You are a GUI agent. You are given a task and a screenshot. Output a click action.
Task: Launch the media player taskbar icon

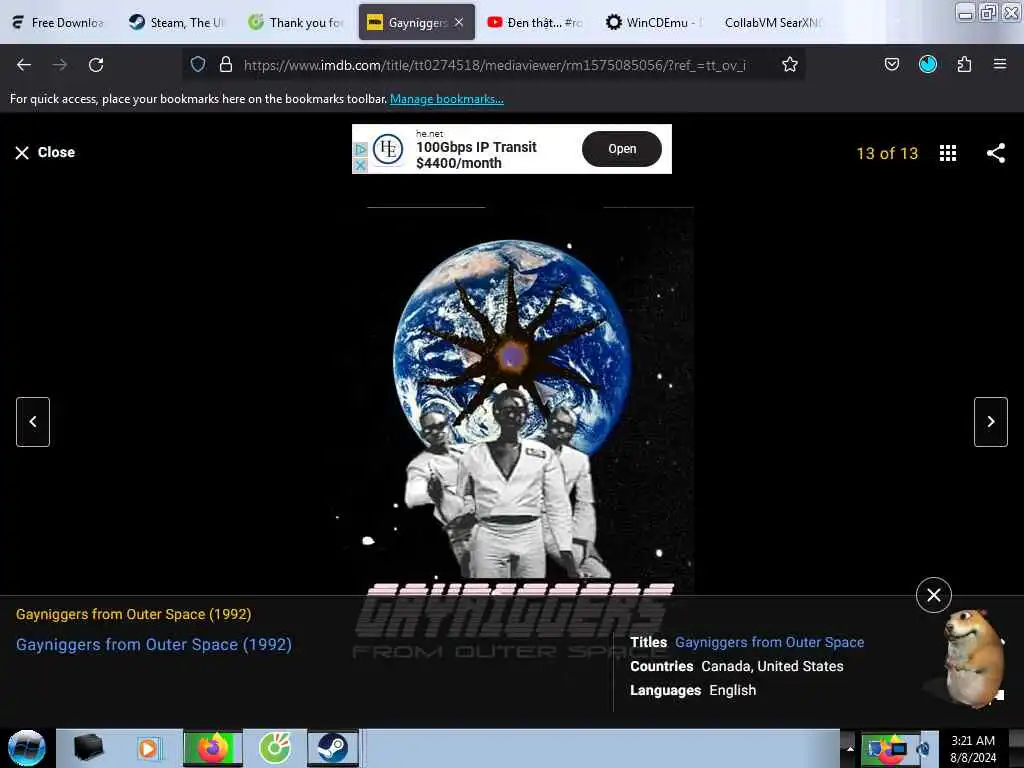[x=148, y=748]
